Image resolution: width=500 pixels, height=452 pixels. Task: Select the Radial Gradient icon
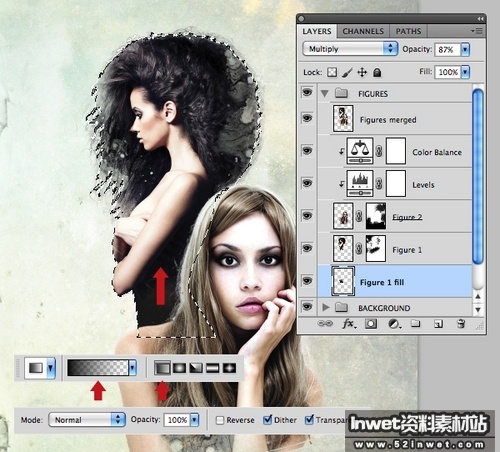pos(179,368)
